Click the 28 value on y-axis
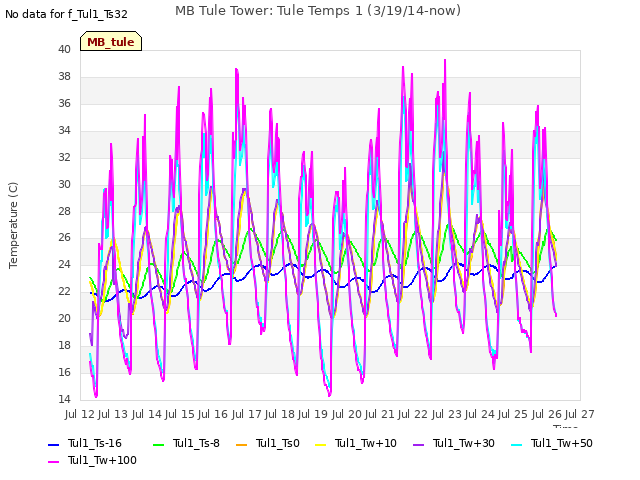The width and height of the screenshot is (640, 480). [x=64, y=211]
